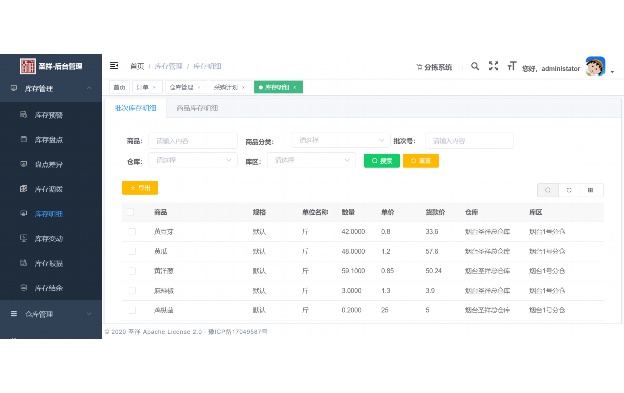The image size is (624, 393).
Task: Tick the checkbox for the 59.1000 row
Action: pos(132,270)
